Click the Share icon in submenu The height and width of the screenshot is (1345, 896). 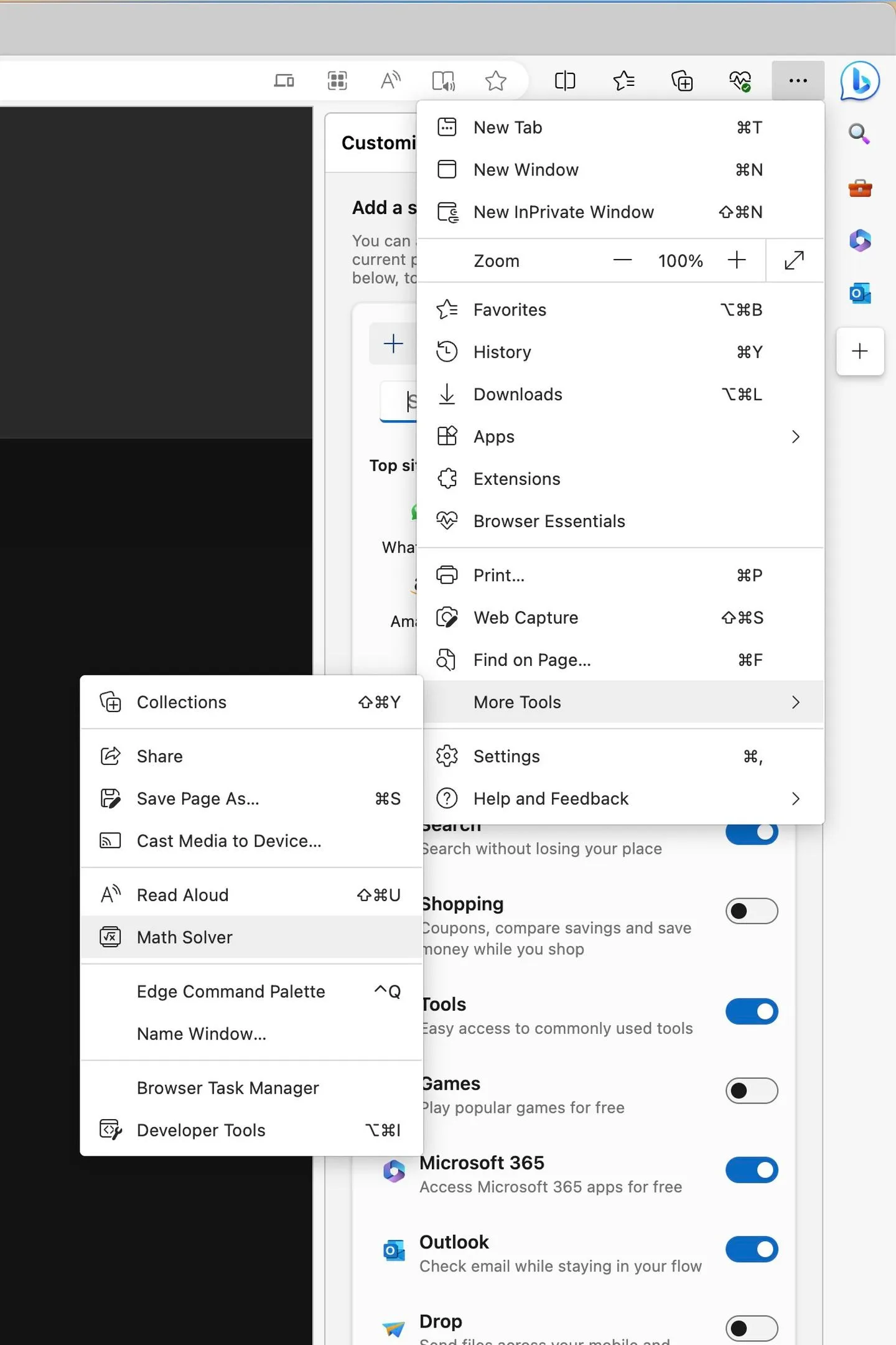110,756
